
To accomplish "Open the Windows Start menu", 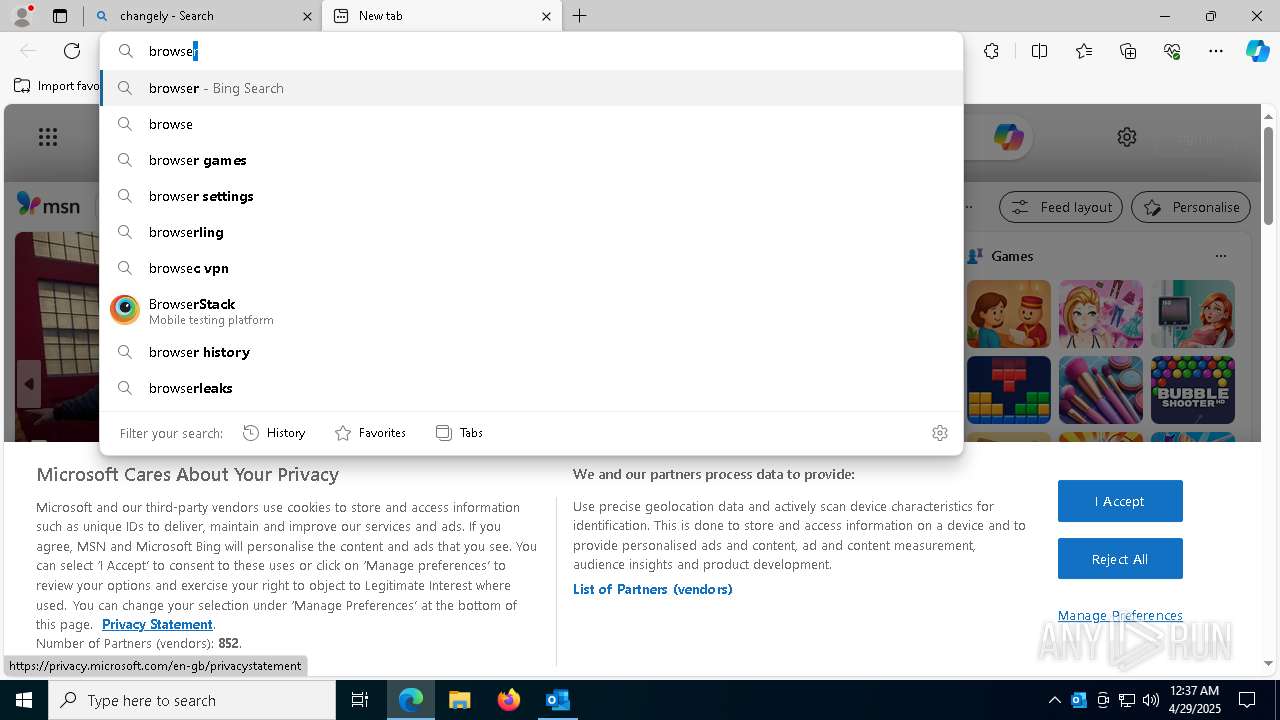I will [x=24, y=700].
